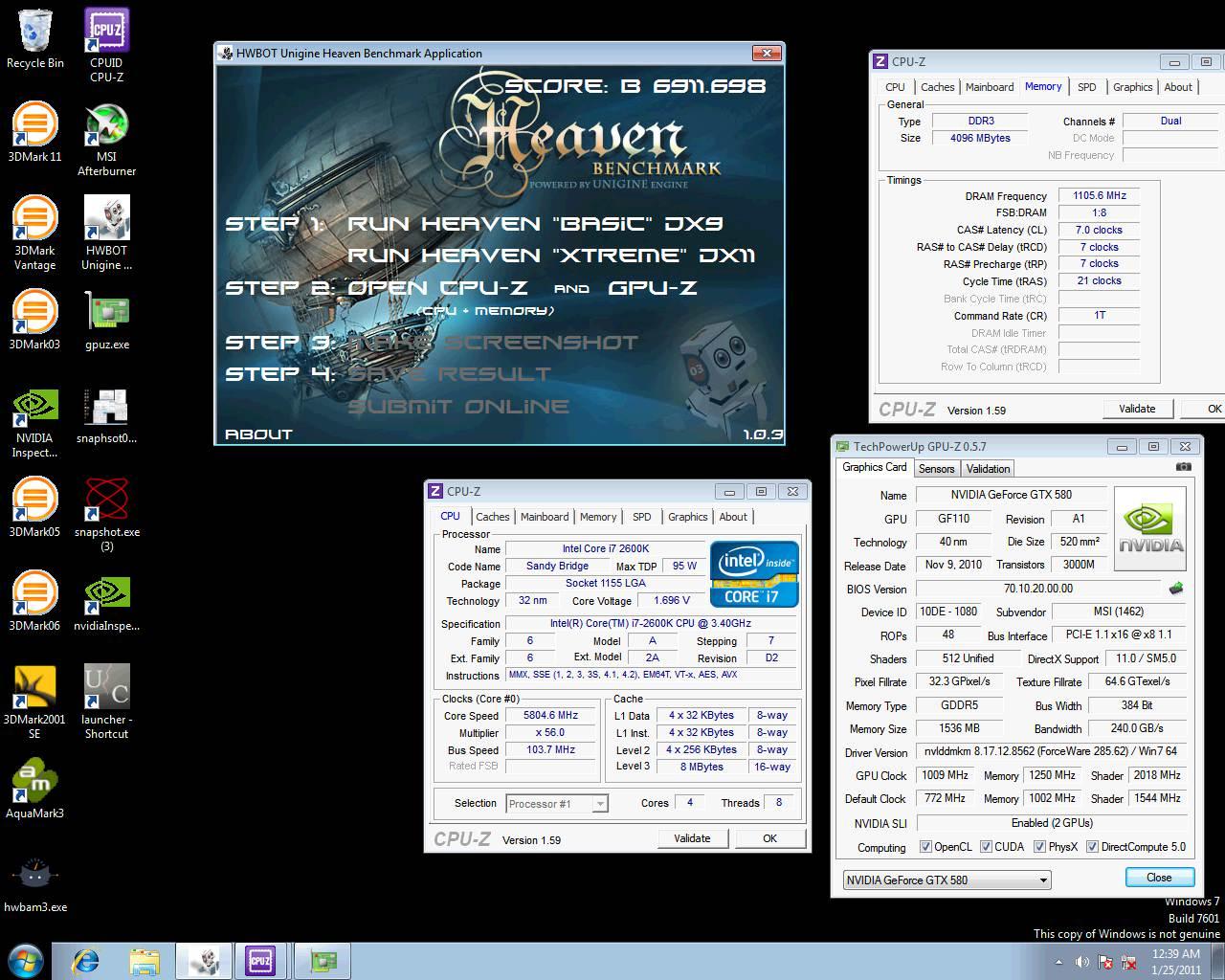Launch AquaMark3 desktop shortcut
The width and height of the screenshot is (1225, 980).
(35, 789)
